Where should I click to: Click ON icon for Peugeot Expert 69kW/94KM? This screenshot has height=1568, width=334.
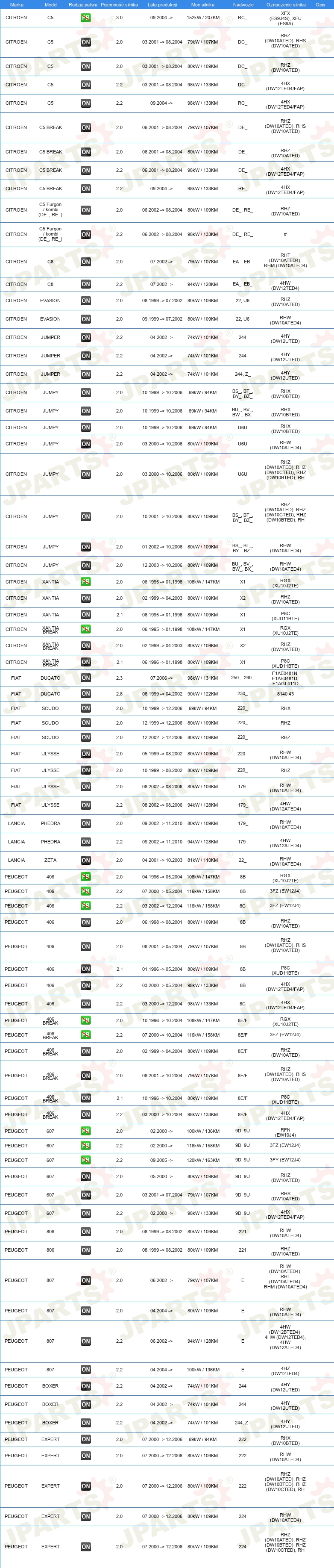[x=86, y=1440]
